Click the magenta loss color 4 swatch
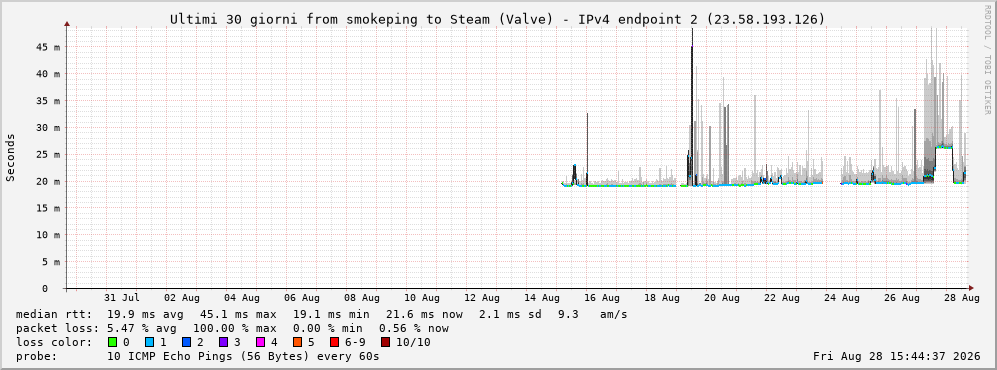Viewport: 997px width, 370px height. click(x=259, y=342)
